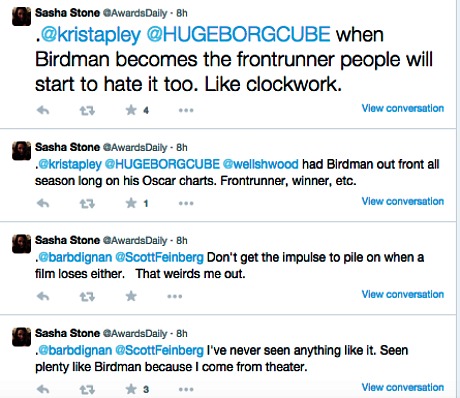Favorite the 'That weirds me out' tweet
Image resolution: width=460 pixels, height=398 pixels.
(x=131, y=296)
